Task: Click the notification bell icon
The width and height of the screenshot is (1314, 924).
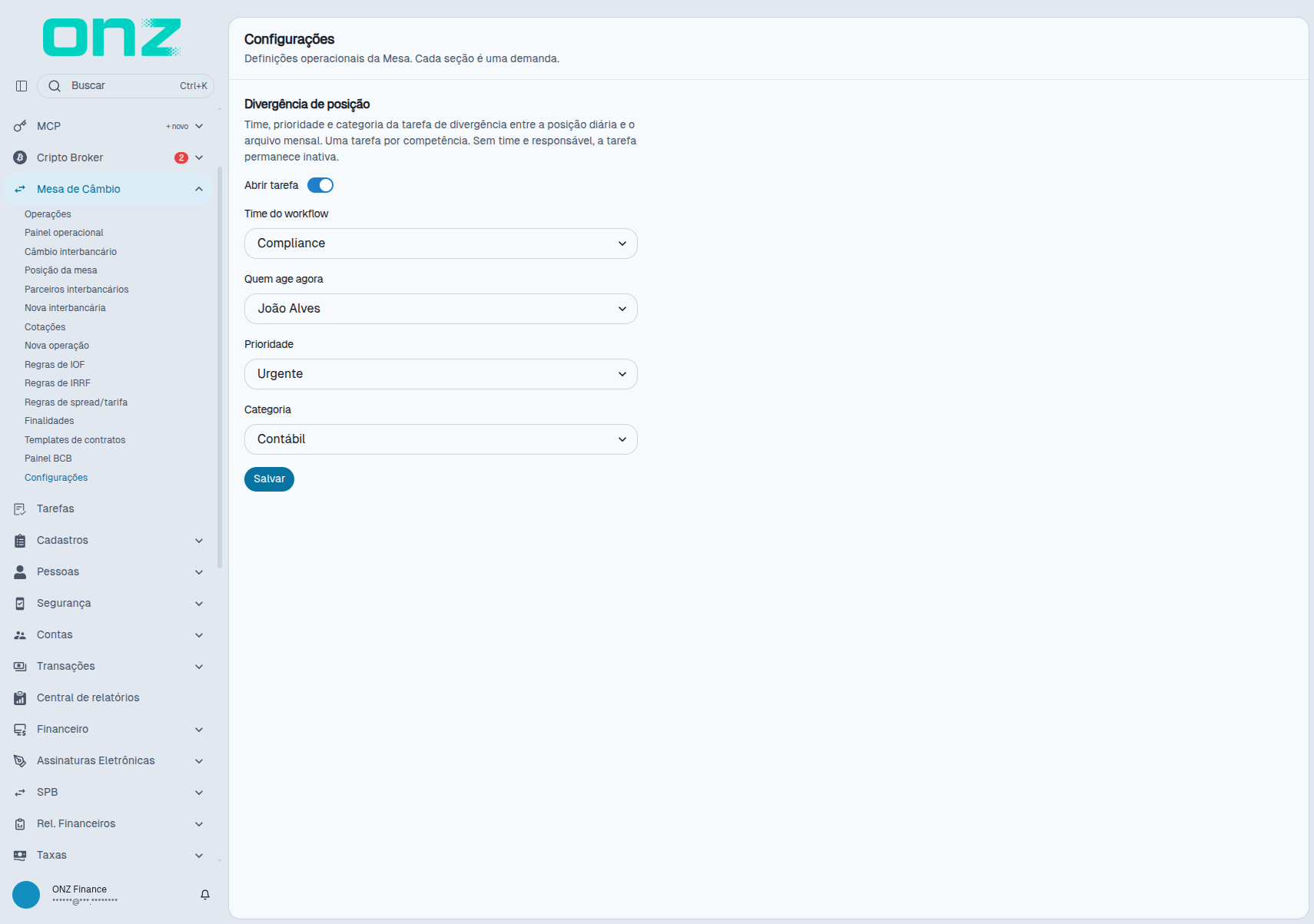Action: coord(205,895)
